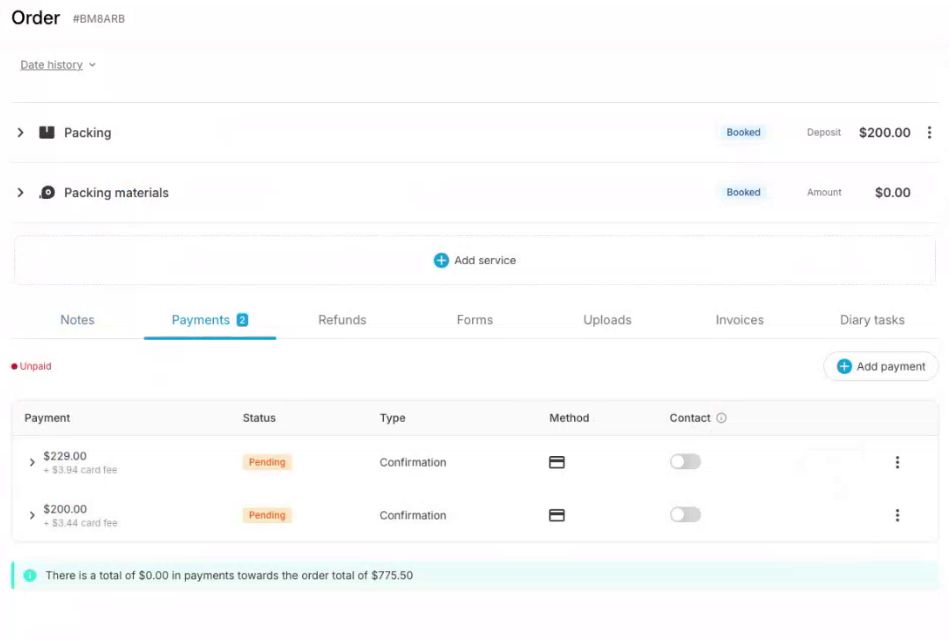This screenshot has width=949, height=640.
Task: Open the Uploads tab
Action: coord(607,320)
